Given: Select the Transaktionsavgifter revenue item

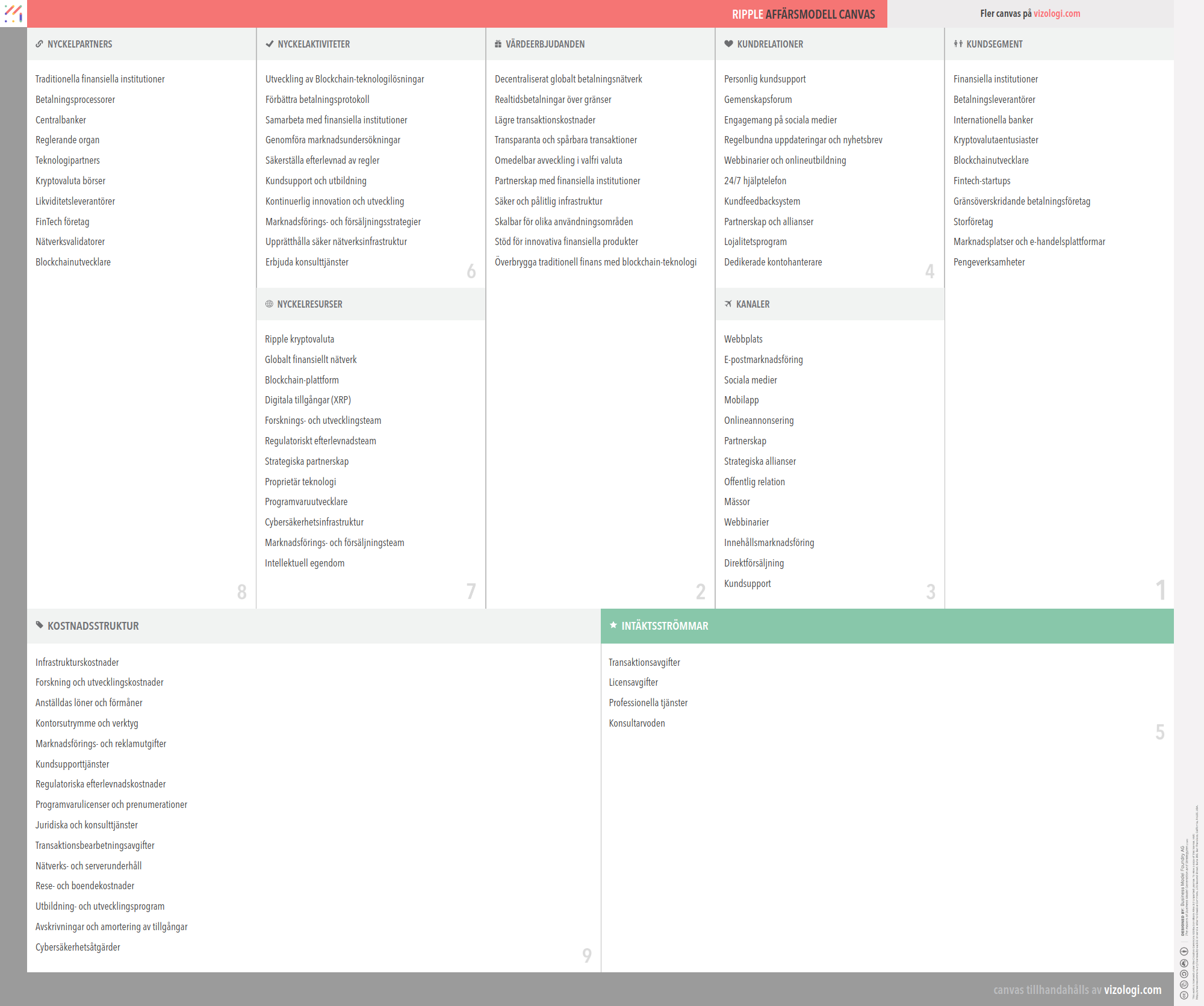Looking at the screenshot, I should pos(644,662).
